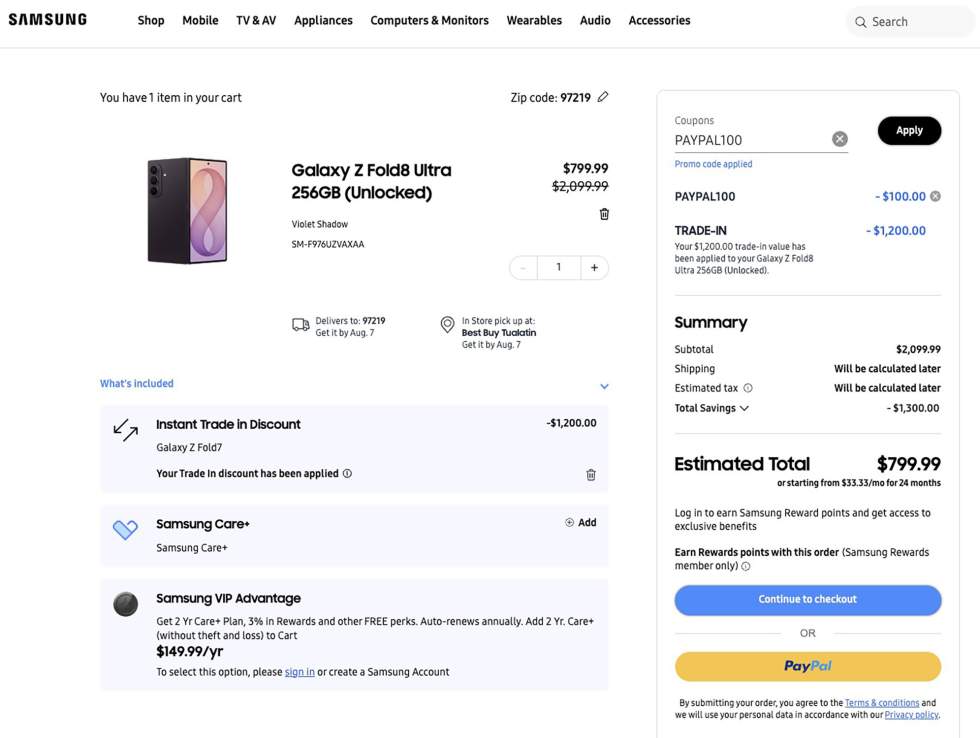Delete the Instant Trade in Discount

click(x=591, y=475)
